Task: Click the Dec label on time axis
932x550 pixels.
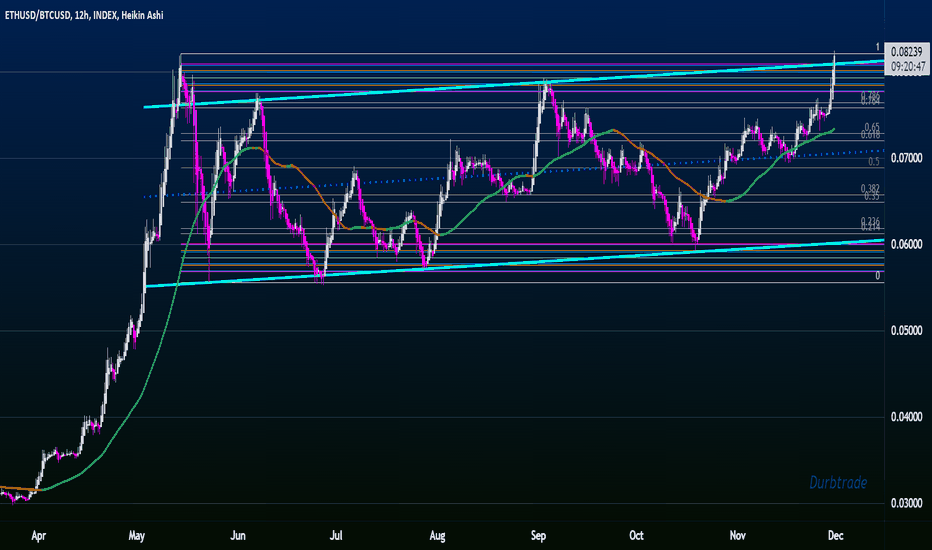Action: pos(835,536)
